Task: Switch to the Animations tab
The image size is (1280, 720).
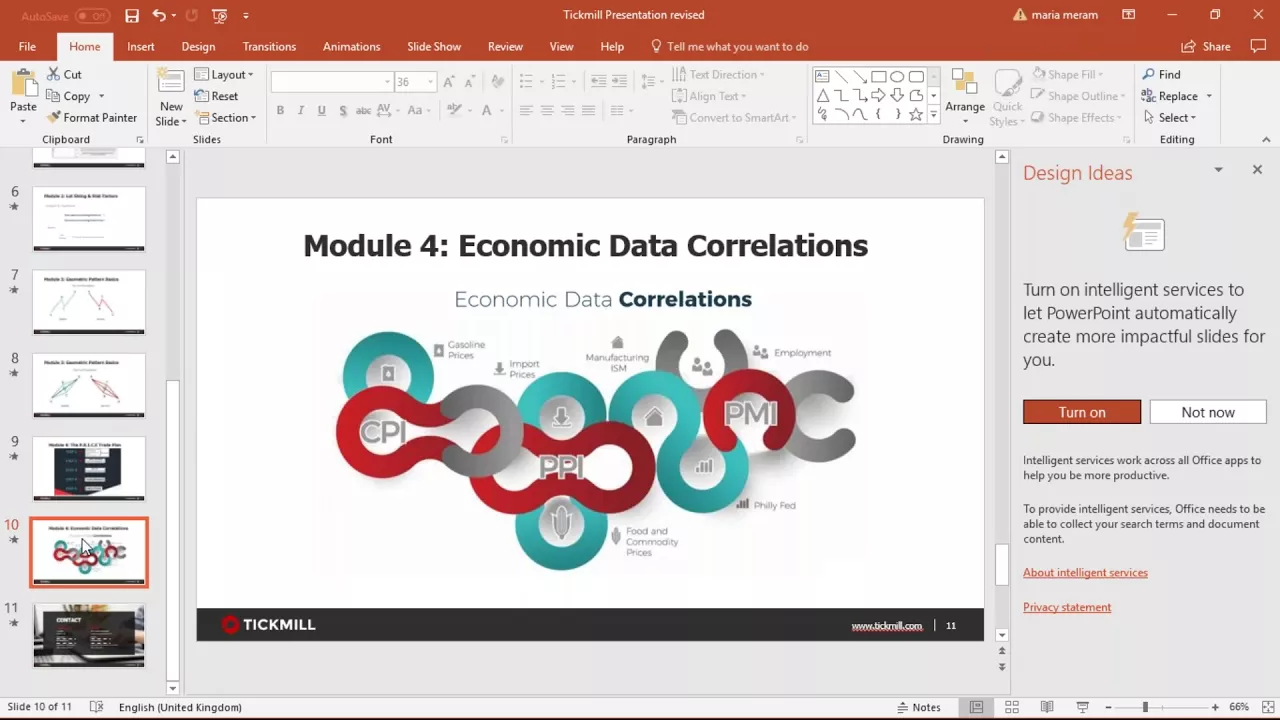Action: 351,46
